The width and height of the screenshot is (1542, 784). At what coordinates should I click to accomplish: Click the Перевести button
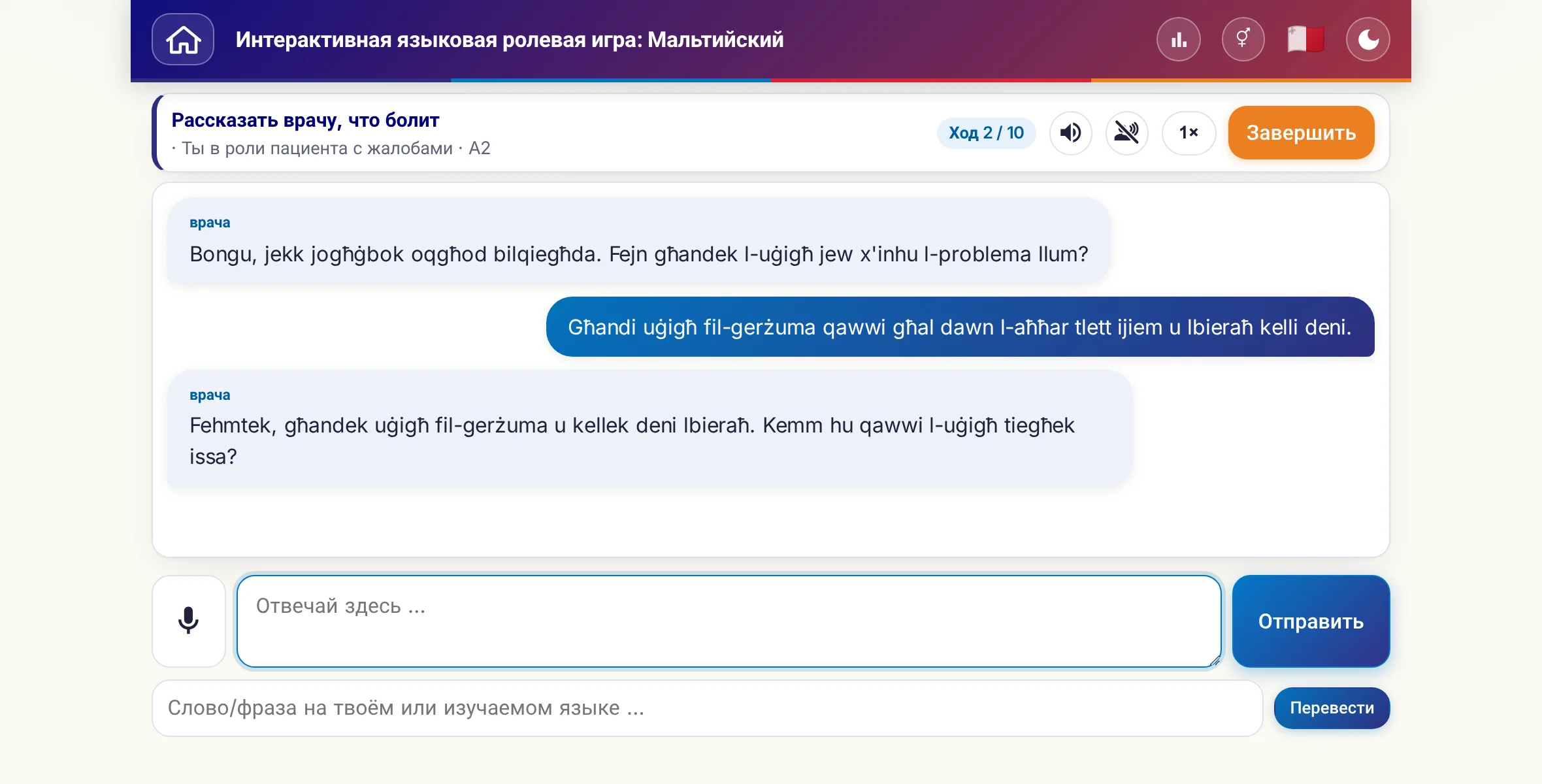1332,708
